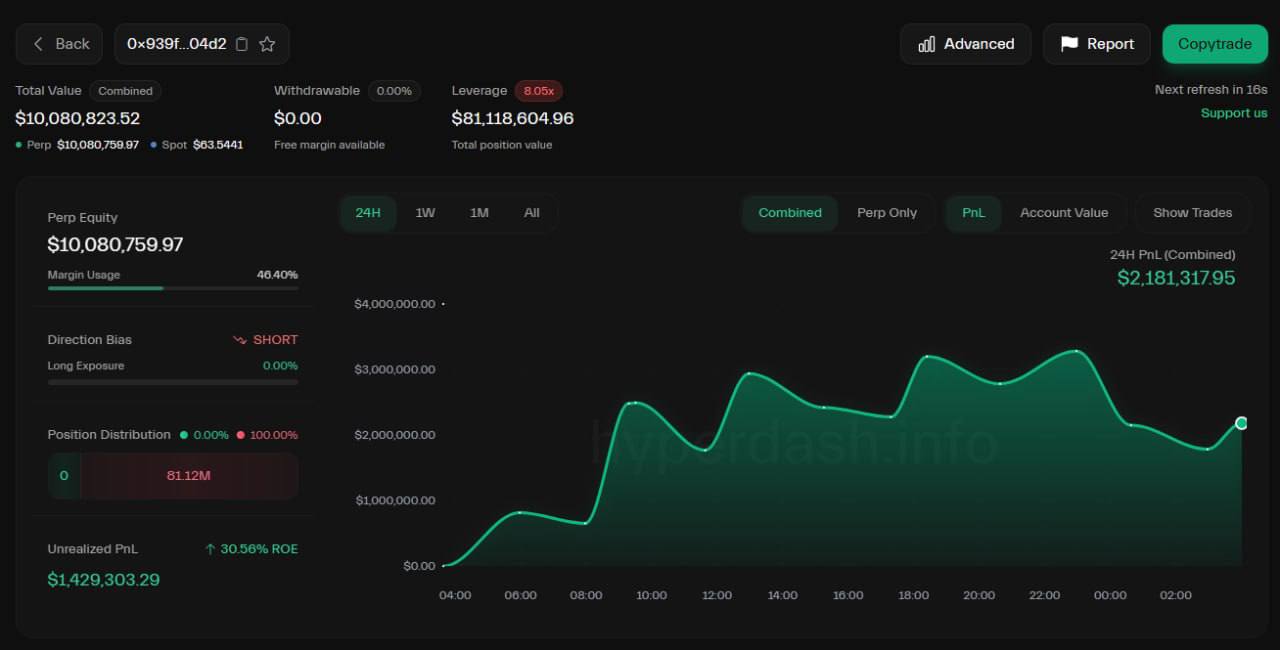Open the Support us link
Image resolution: width=1280 pixels, height=650 pixels.
coord(1233,113)
